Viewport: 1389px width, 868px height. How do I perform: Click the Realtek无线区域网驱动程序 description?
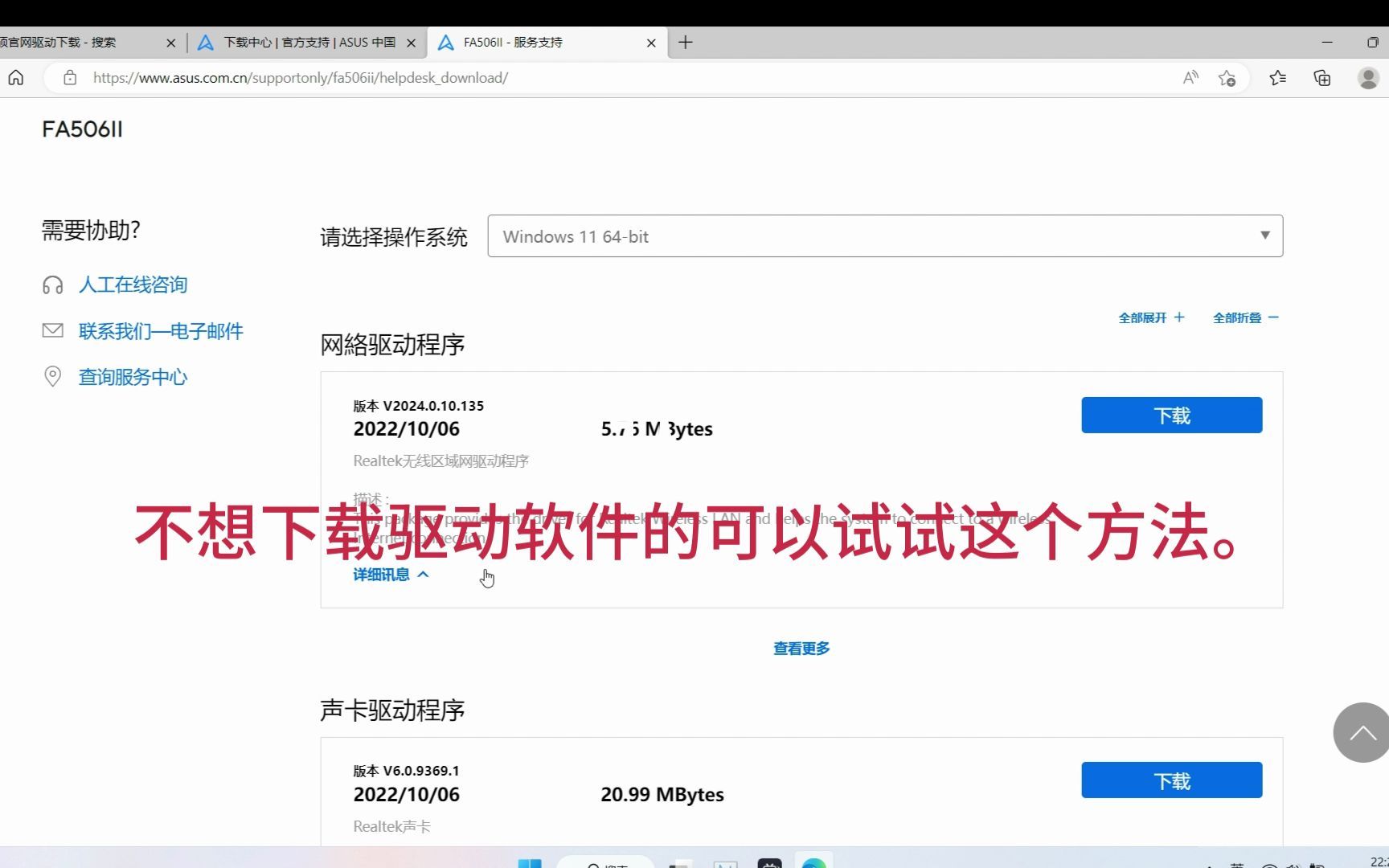pyautogui.click(x=440, y=461)
